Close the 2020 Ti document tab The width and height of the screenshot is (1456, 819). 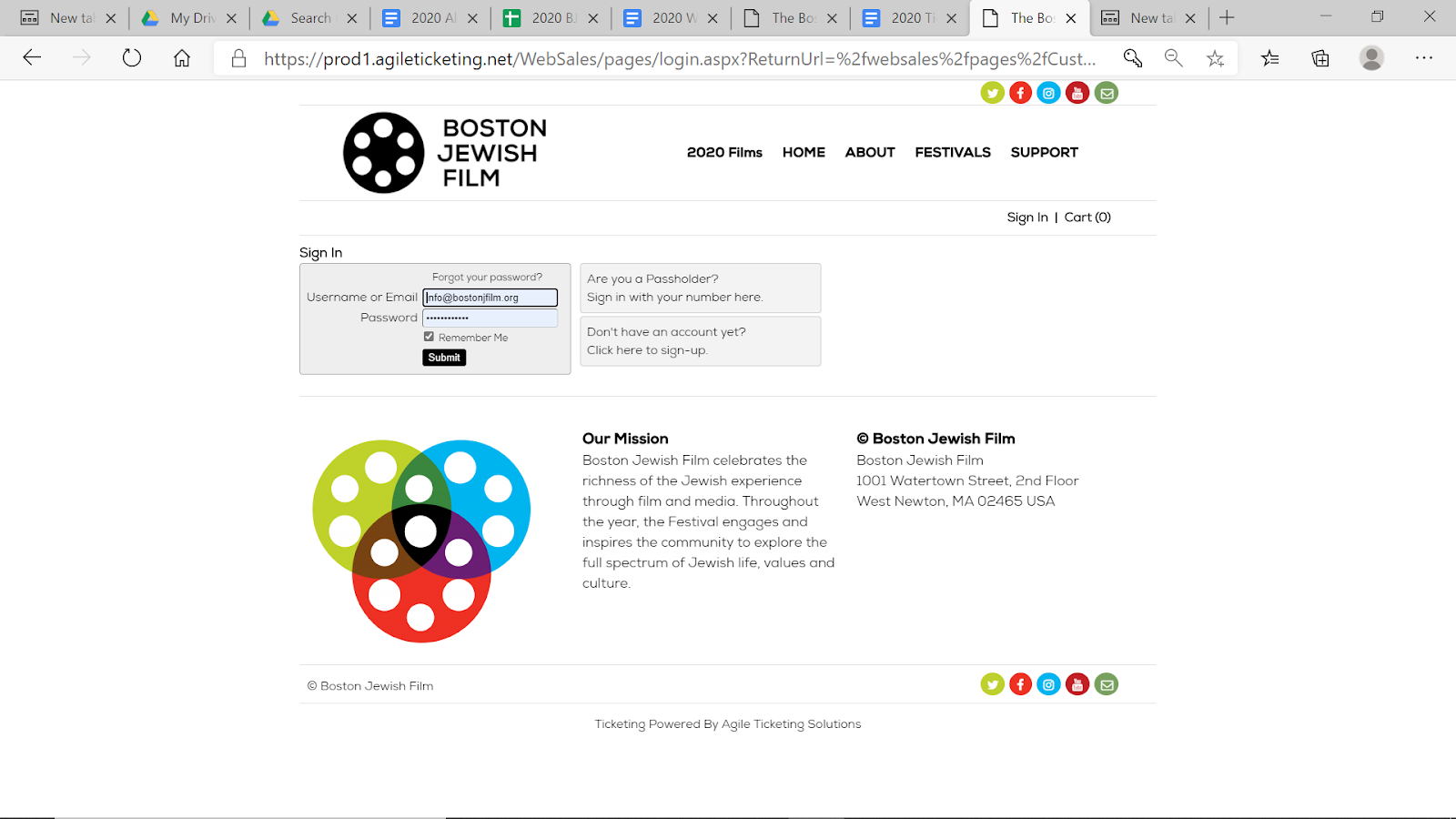click(x=952, y=18)
